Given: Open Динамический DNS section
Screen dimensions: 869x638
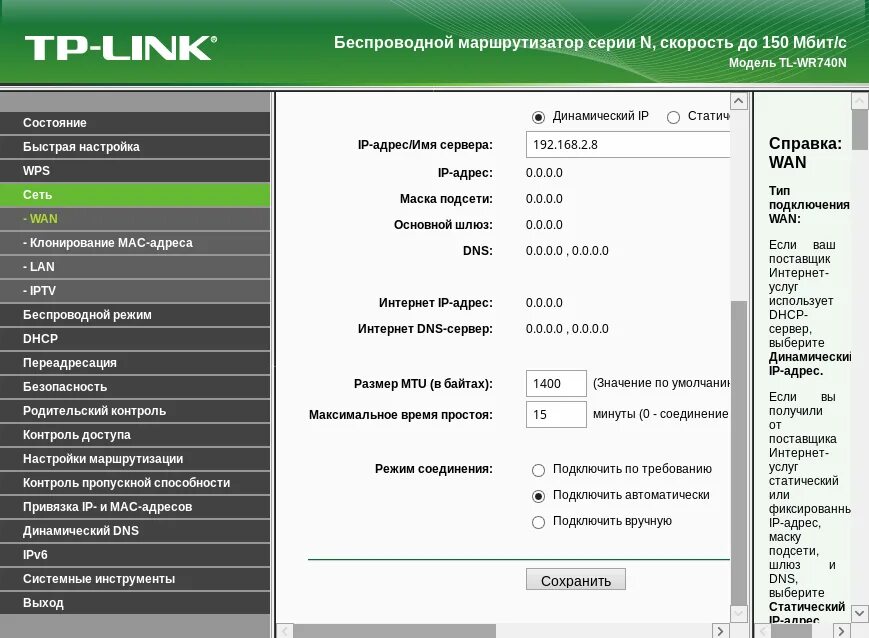Looking at the screenshot, I should click(135, 530).
